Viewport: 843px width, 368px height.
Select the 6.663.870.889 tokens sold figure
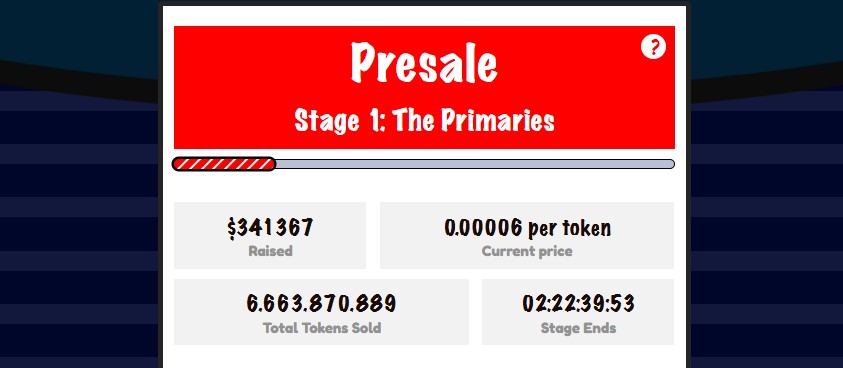click(x=321, y=304)
